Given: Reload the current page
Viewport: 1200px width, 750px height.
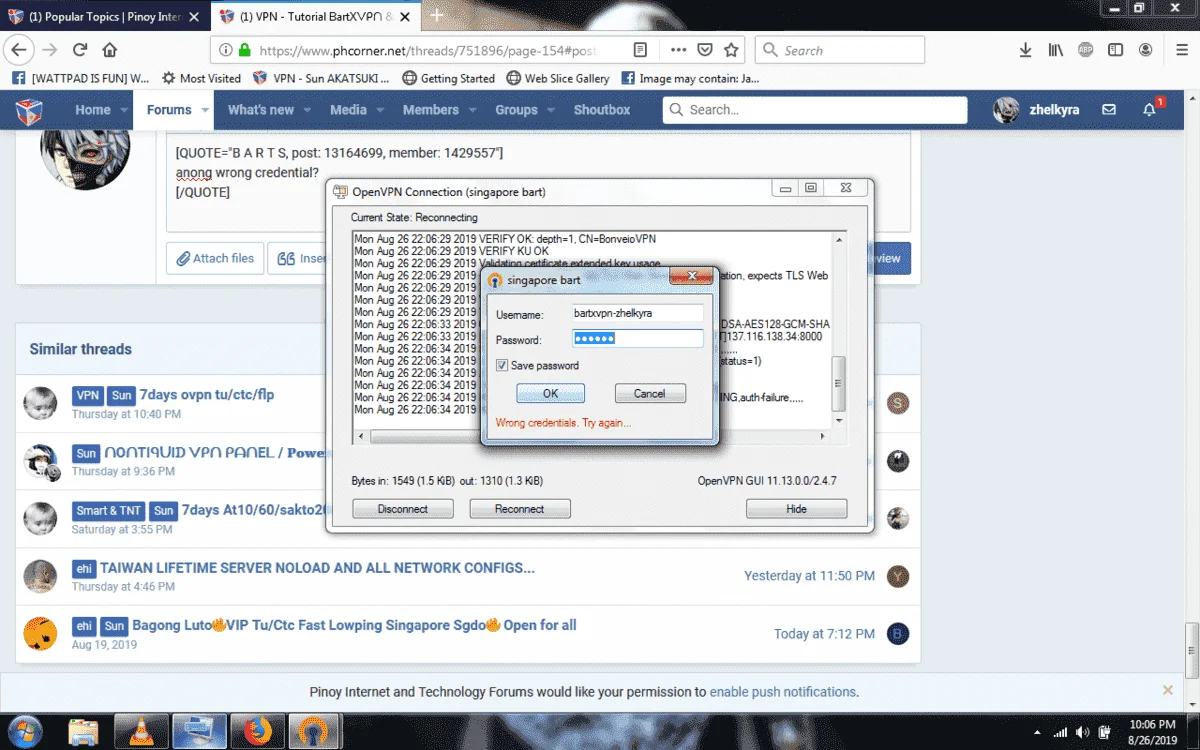Looking at the screenshot, I should (x=80, y=50).
